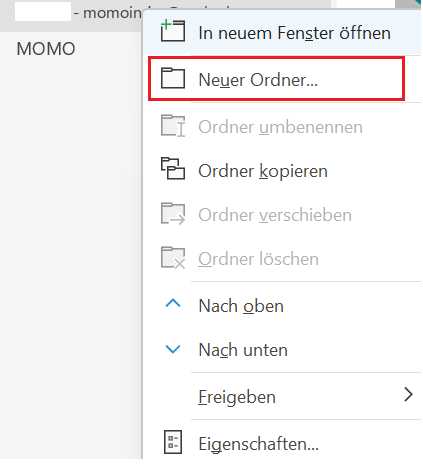Viewport: 423px width, 471px height.
Task: Click the blue down-chevron Nach unten icon
Action: 173,349
